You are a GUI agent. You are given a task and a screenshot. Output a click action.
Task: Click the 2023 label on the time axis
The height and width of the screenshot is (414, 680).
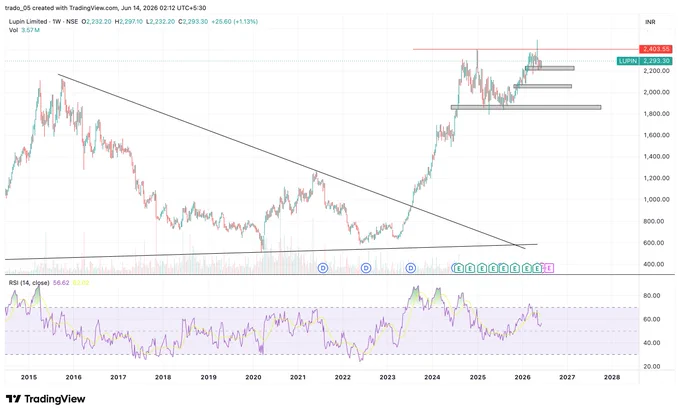pos(388,377)
